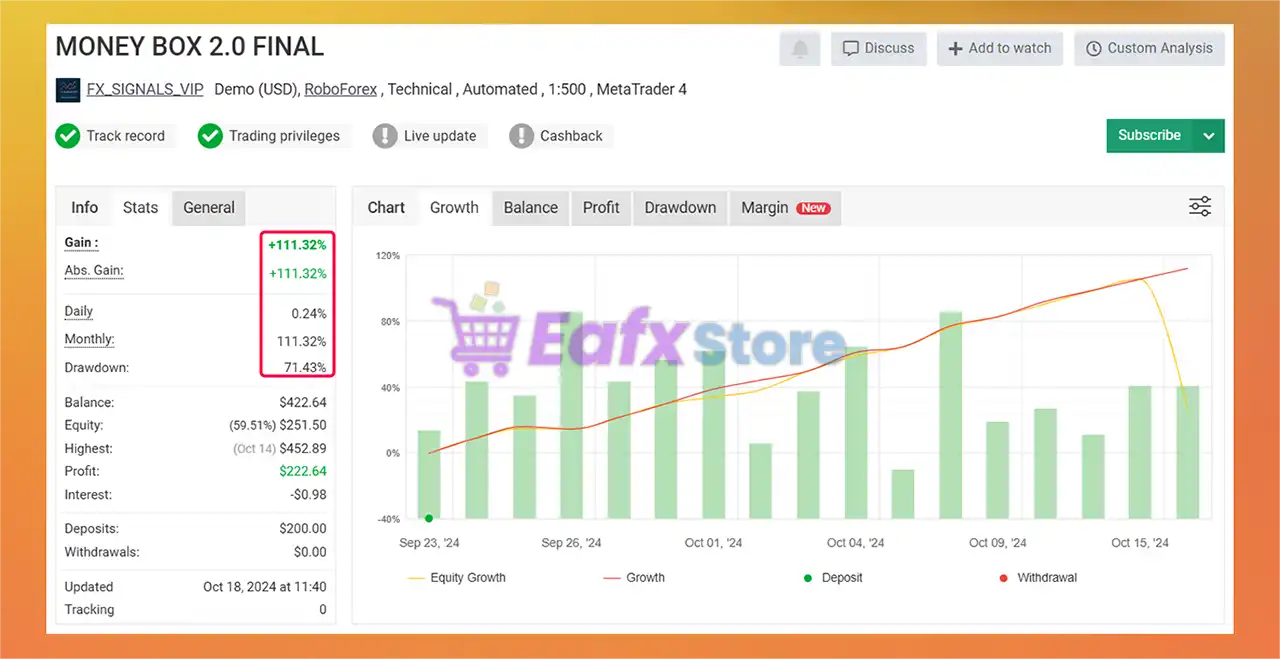Click the Abs. Gain label
This screenshot has width=1280, height=659.
tap(94, 270)
